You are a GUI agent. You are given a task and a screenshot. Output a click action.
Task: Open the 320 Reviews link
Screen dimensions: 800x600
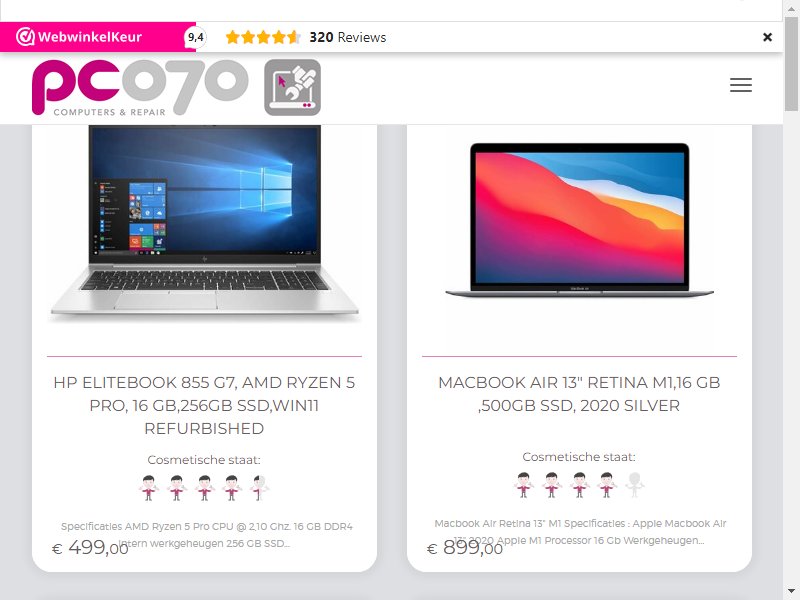click(347, 37)
